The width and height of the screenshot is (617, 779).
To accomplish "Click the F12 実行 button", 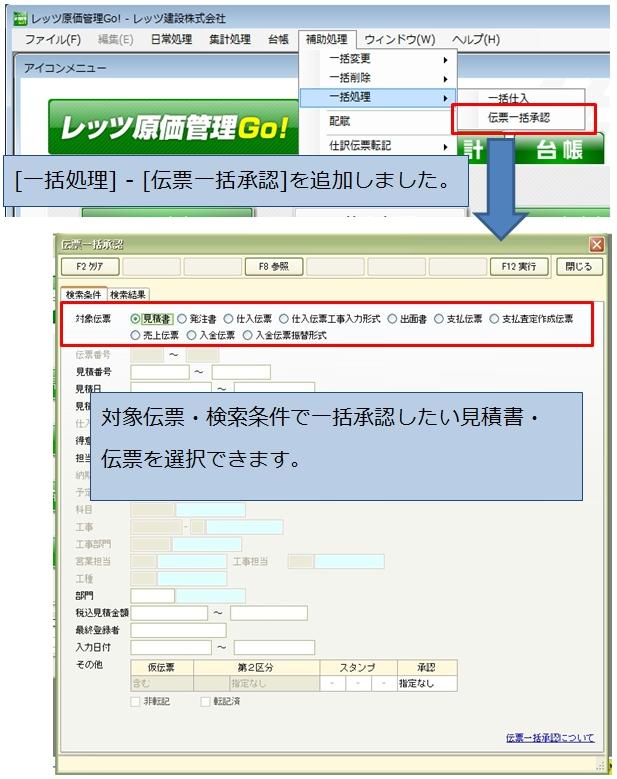I will (x=519, y=267).
